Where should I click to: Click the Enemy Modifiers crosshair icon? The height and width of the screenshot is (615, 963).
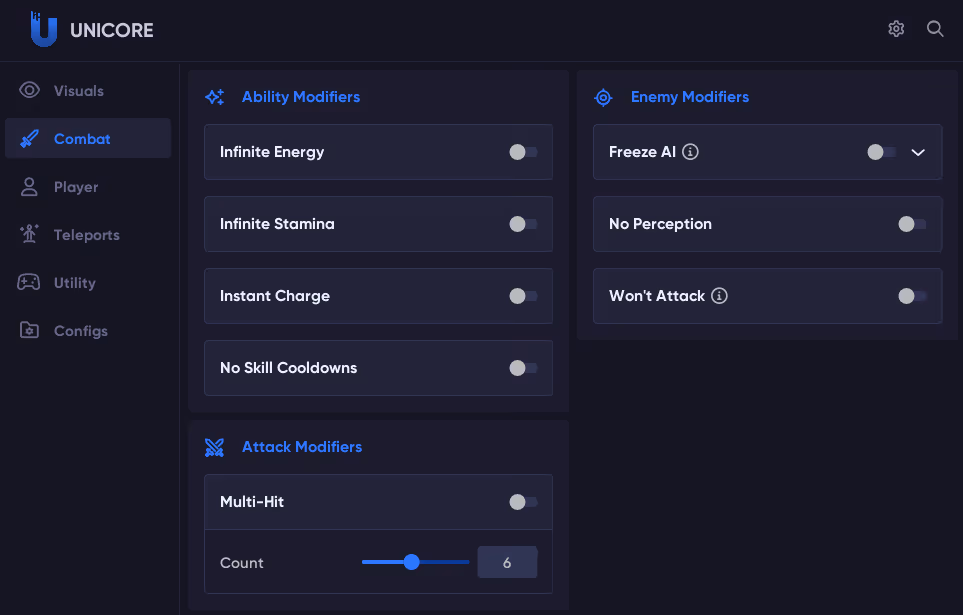[603, 97]
